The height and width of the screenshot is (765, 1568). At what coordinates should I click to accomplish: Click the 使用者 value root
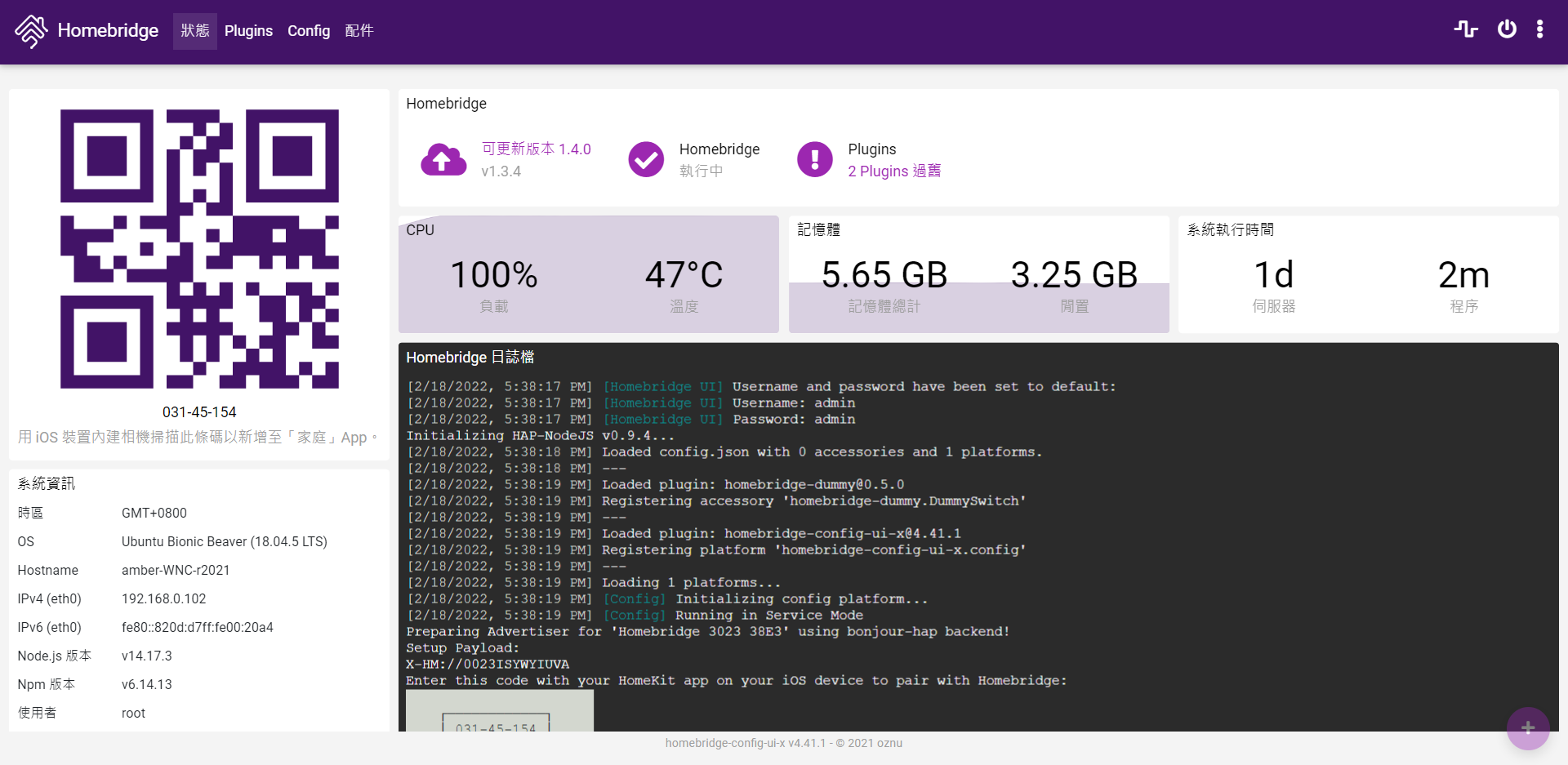[133, 714]
